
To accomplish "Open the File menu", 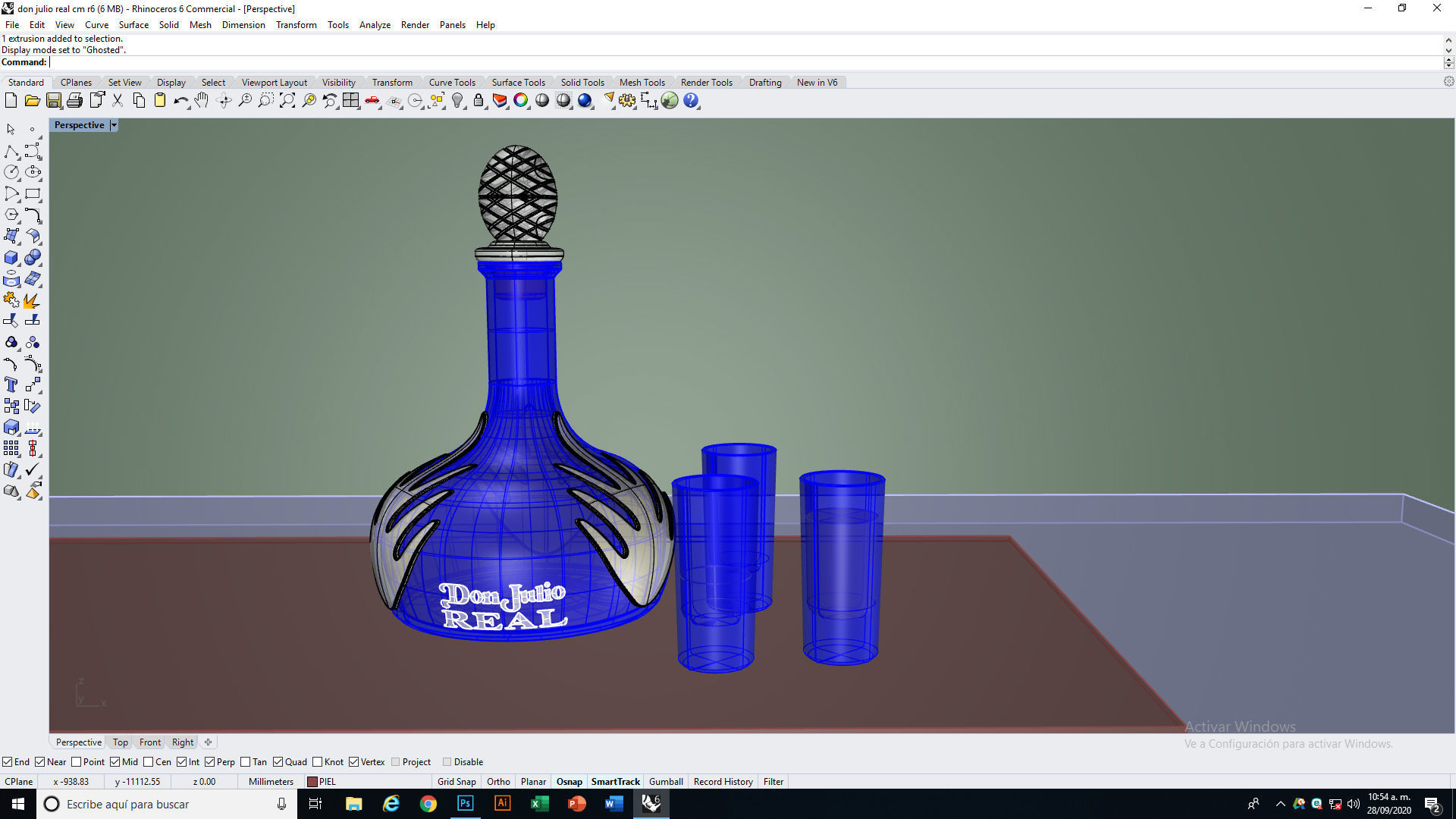I will 12,24.
